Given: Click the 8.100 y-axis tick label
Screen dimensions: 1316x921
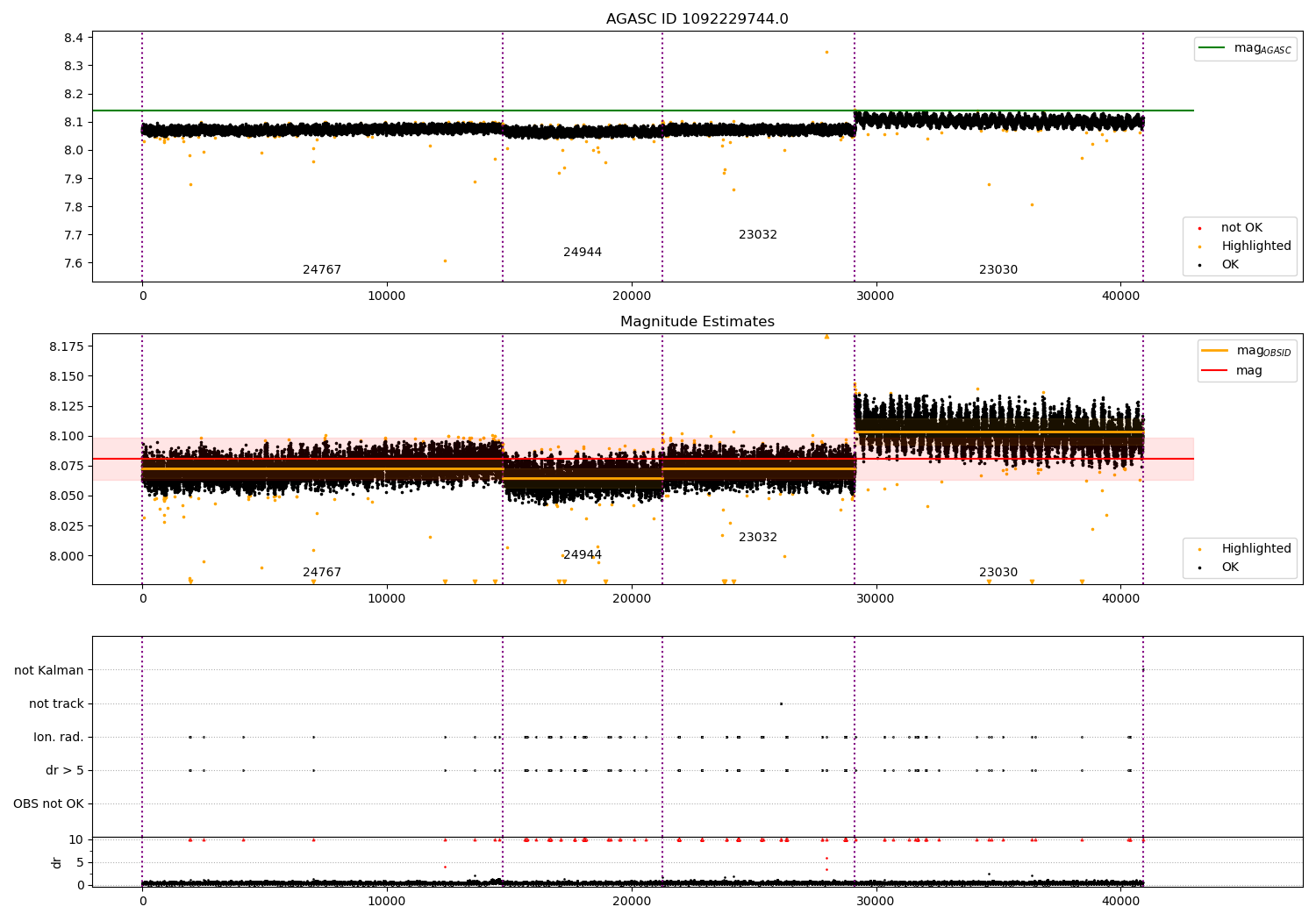Looking at the screenshot, I should pos(67,437).
